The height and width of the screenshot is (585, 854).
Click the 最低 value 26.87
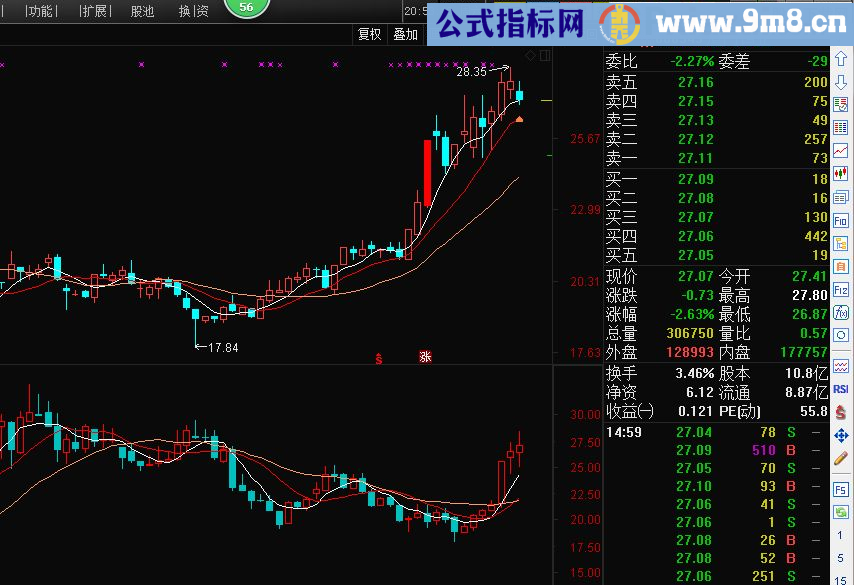pyautogui.click(x=810, y=314)
